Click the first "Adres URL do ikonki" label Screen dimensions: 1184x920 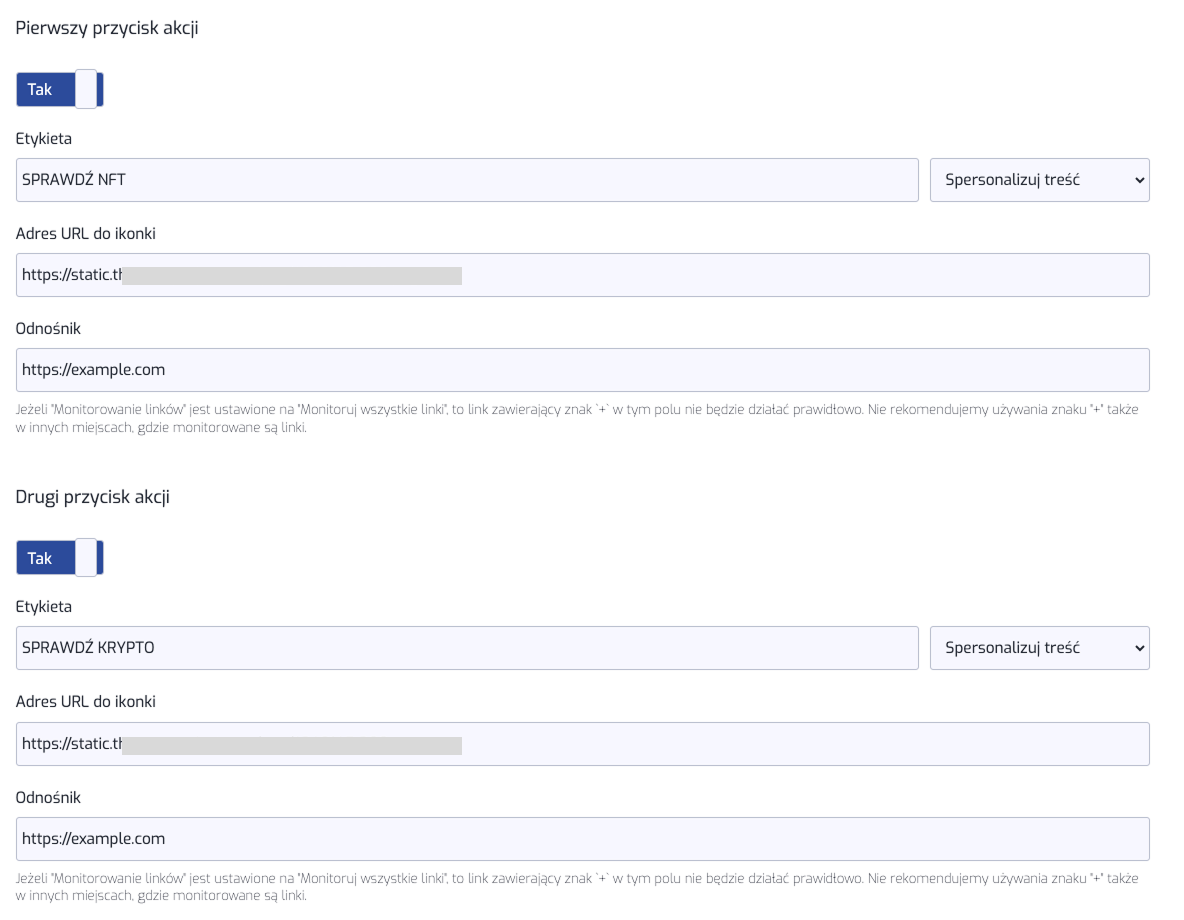[x=86, y=233]
